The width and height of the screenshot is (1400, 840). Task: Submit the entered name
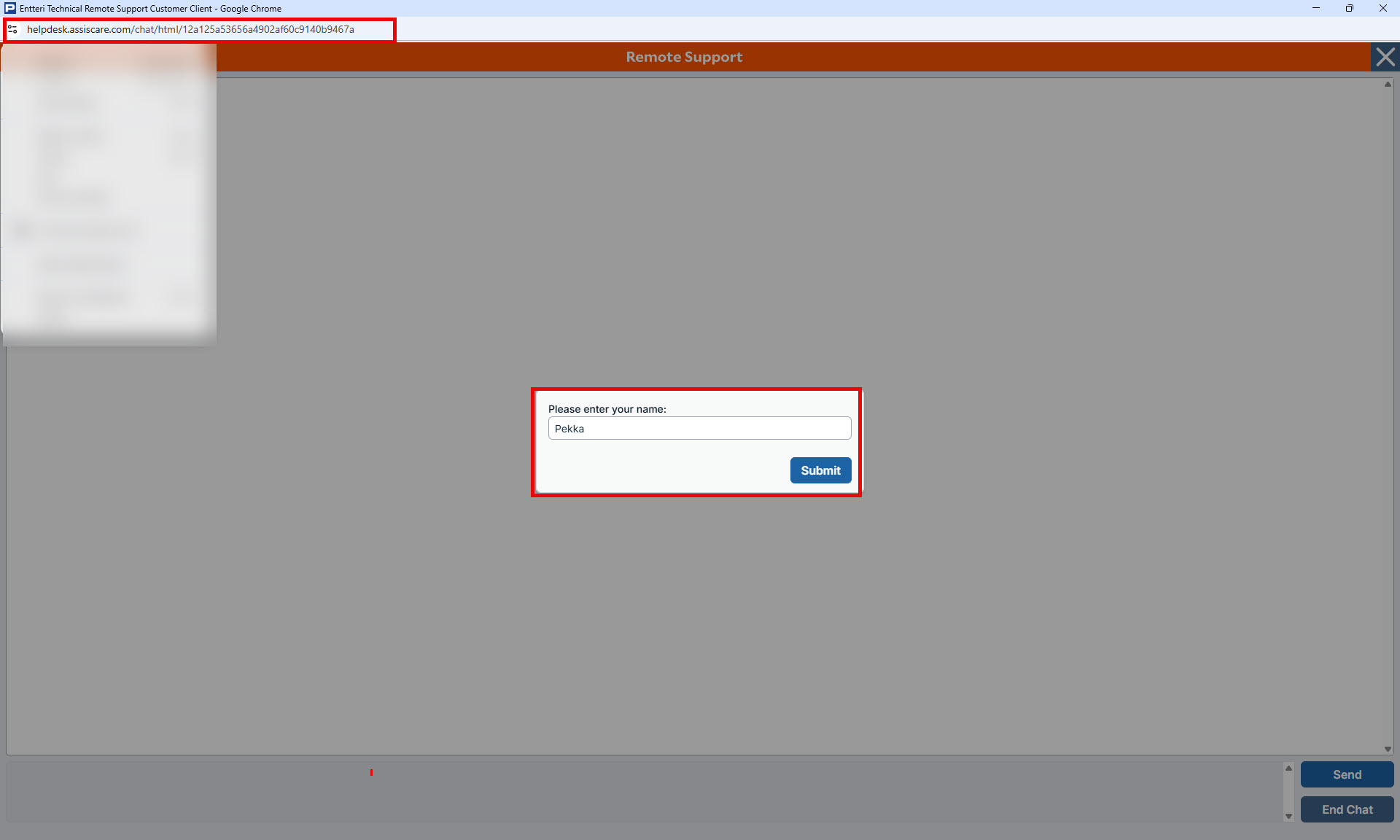point(820,470)
